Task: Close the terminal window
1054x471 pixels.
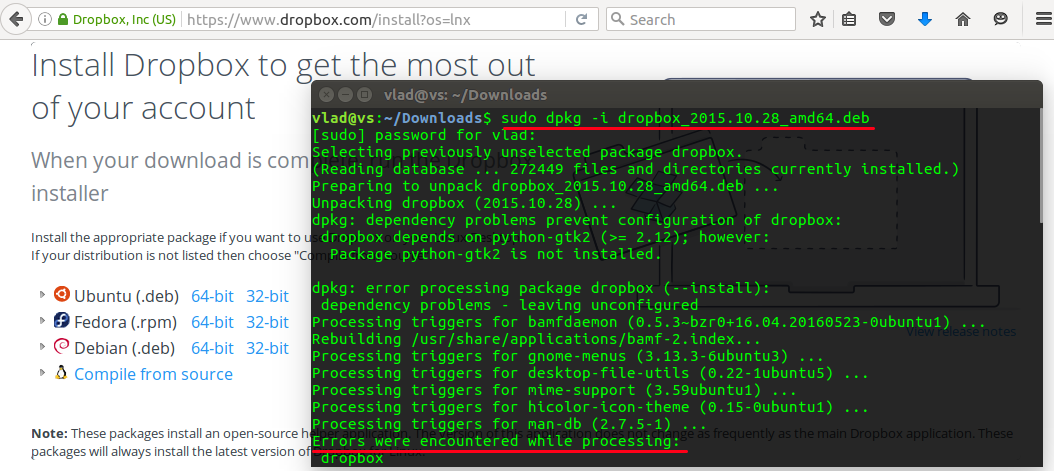Action: 326,95
